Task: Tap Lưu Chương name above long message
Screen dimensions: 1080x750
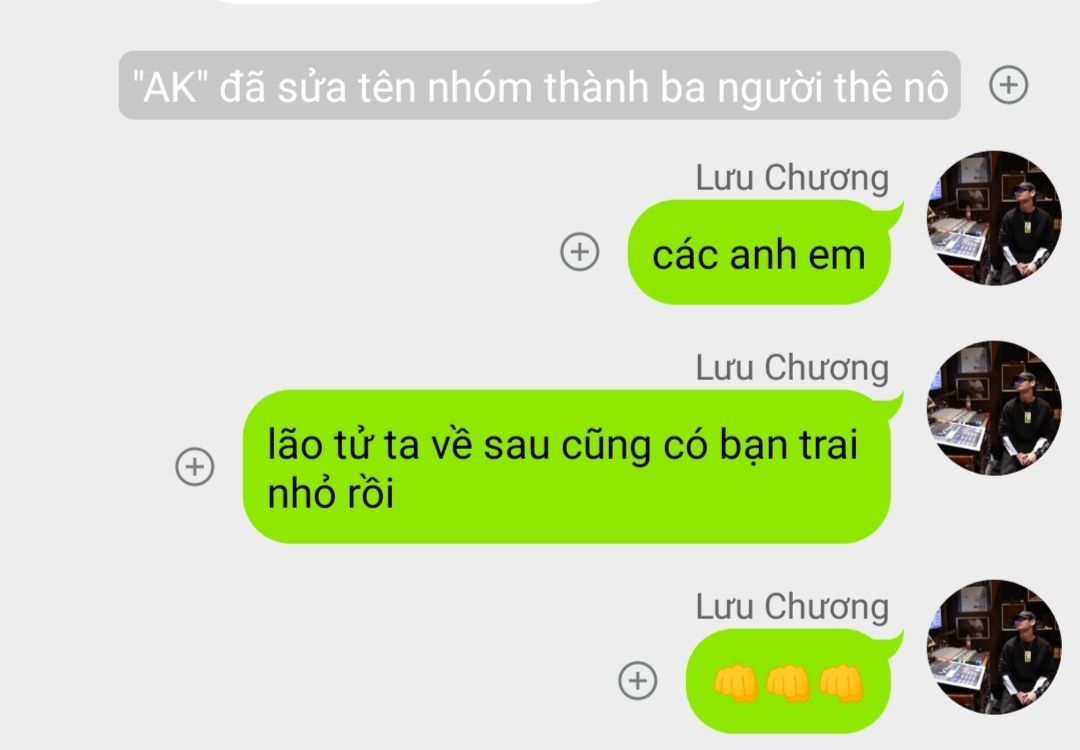Action: pyautogui.click(x=792, y=368)
